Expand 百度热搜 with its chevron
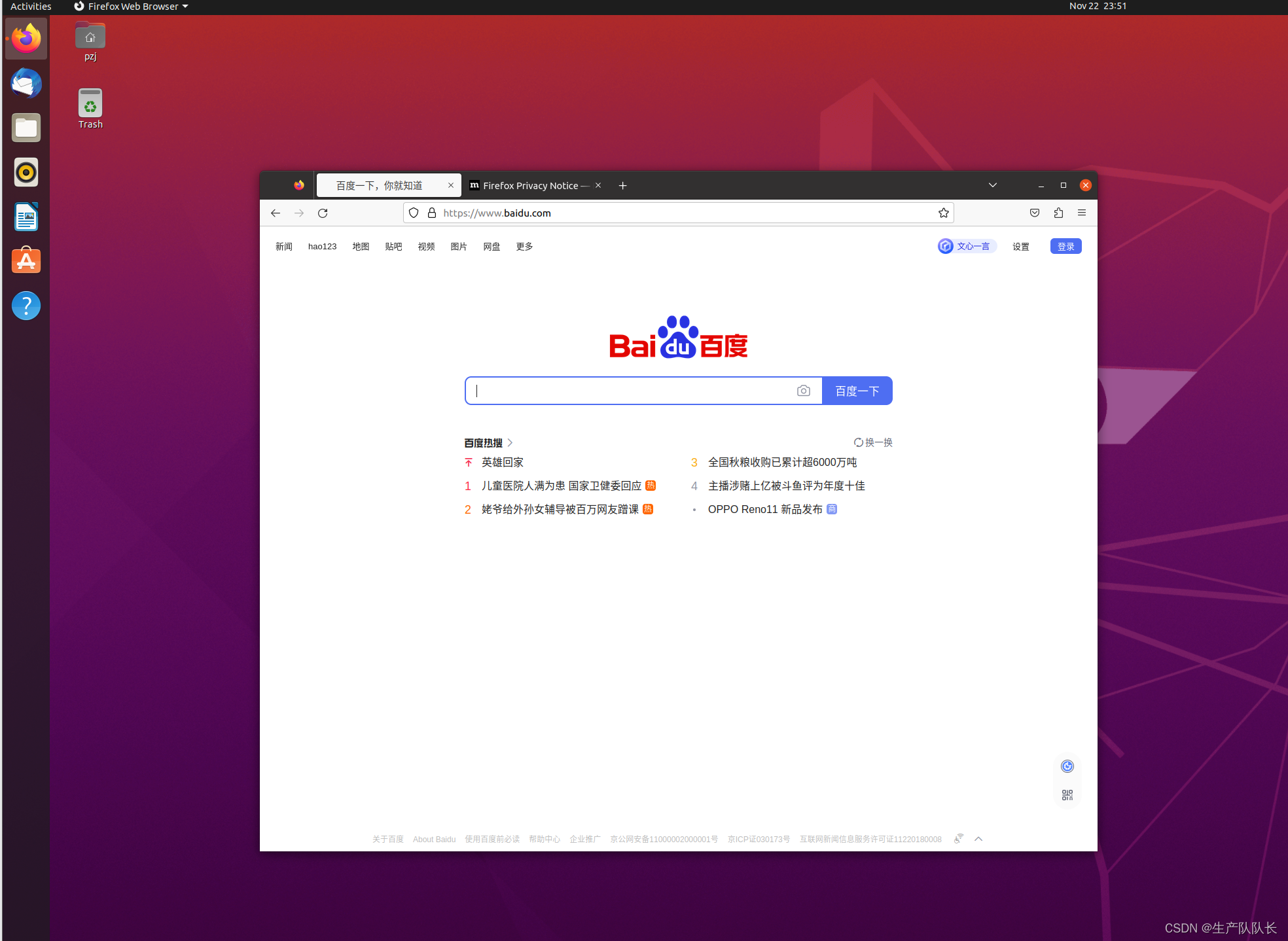Screen dimensions: 1288x941 [510, 443]
